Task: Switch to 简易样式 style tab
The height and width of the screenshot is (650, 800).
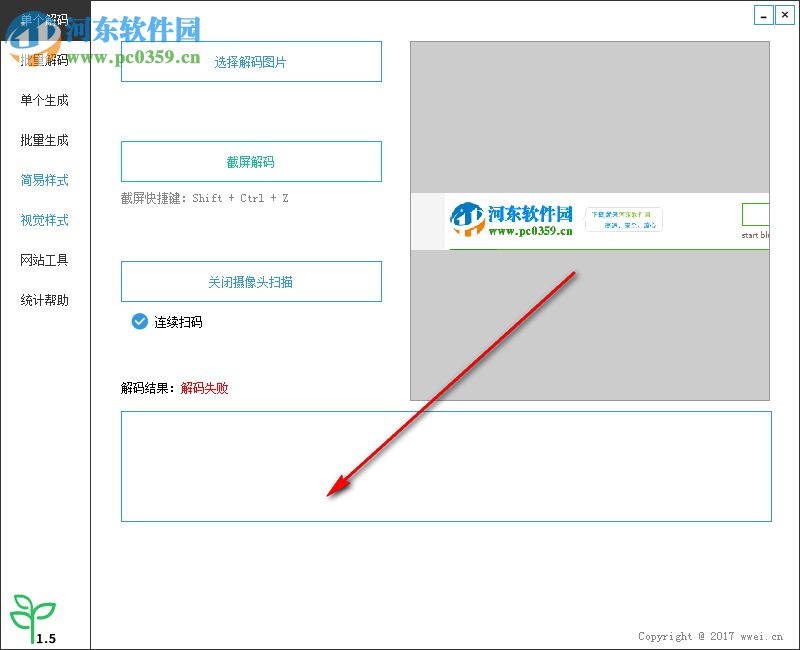Action: [43, 180]
